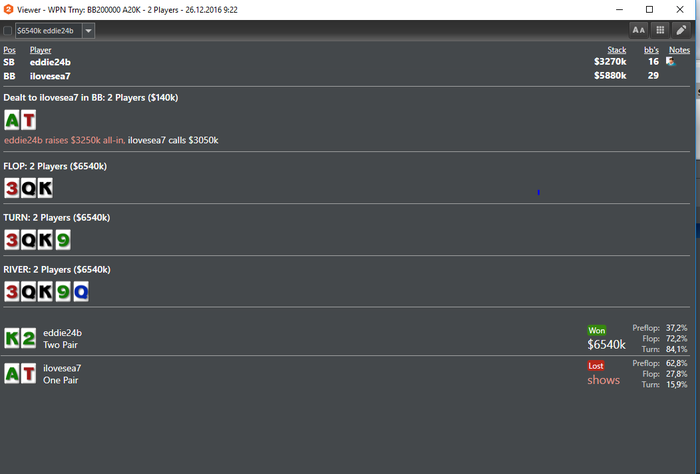Minimize the Viewer window

tap(619, 9)
